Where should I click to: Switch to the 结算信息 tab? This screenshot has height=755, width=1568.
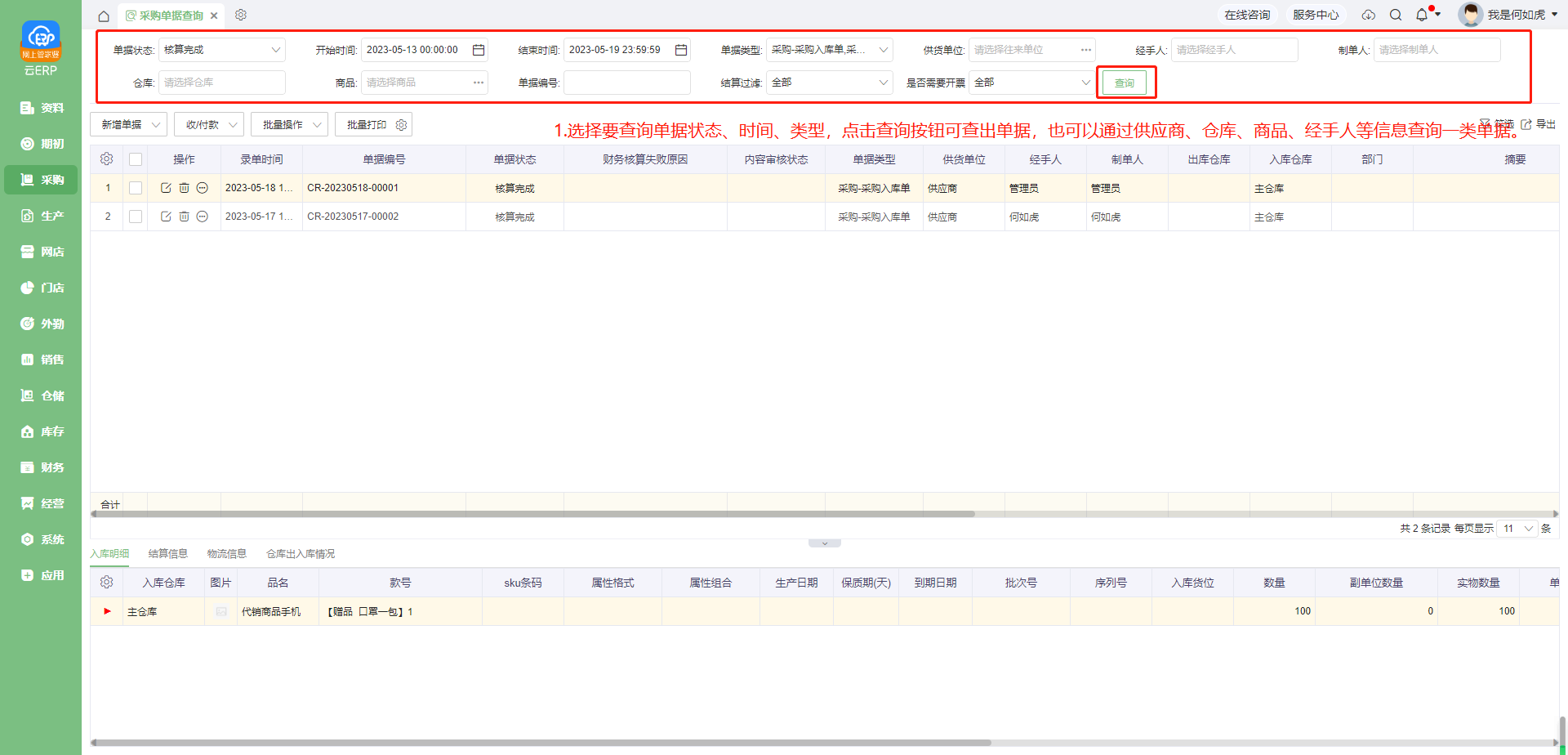click(167, 554)
